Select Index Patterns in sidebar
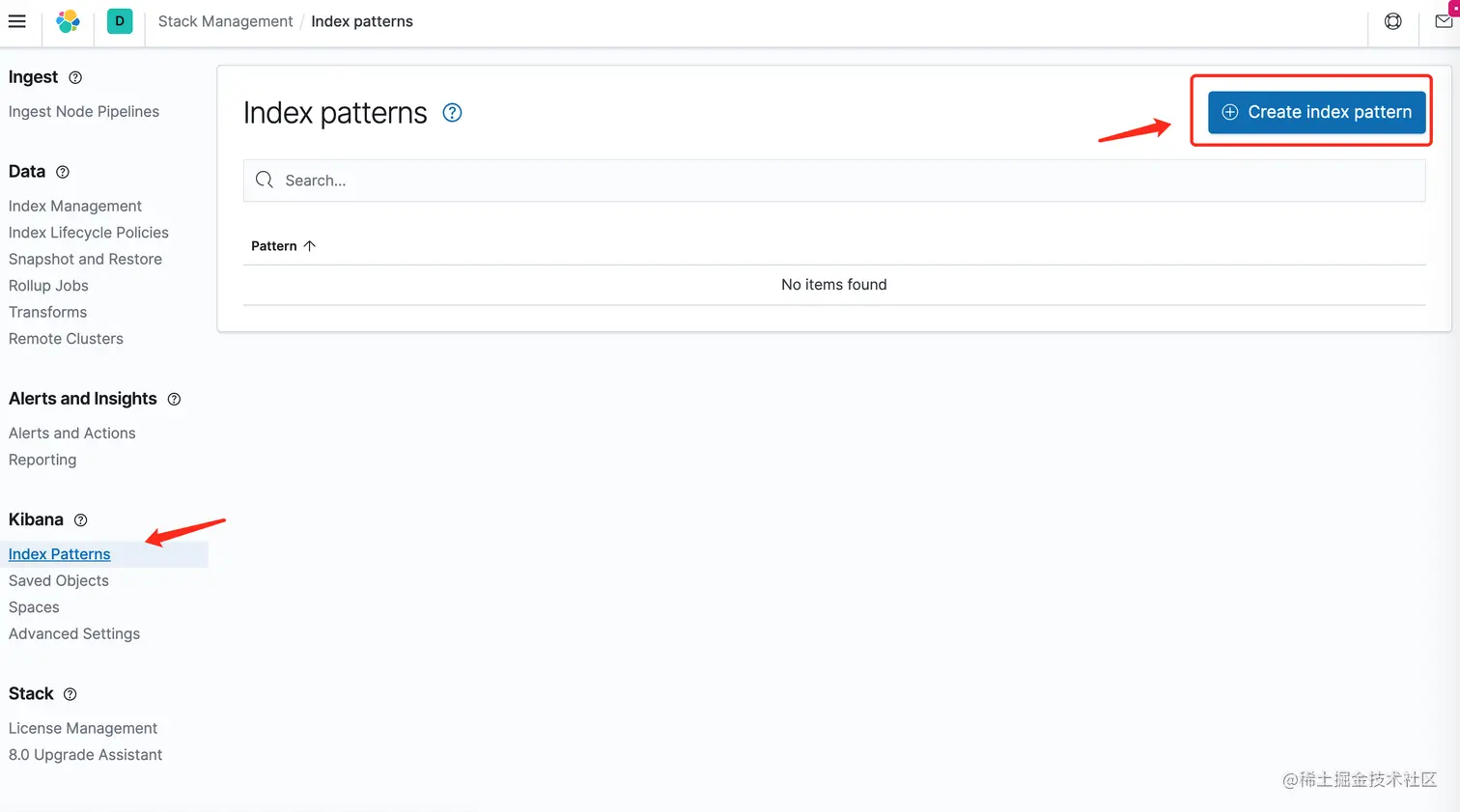 pyautogui.click(x=60, y=554)
